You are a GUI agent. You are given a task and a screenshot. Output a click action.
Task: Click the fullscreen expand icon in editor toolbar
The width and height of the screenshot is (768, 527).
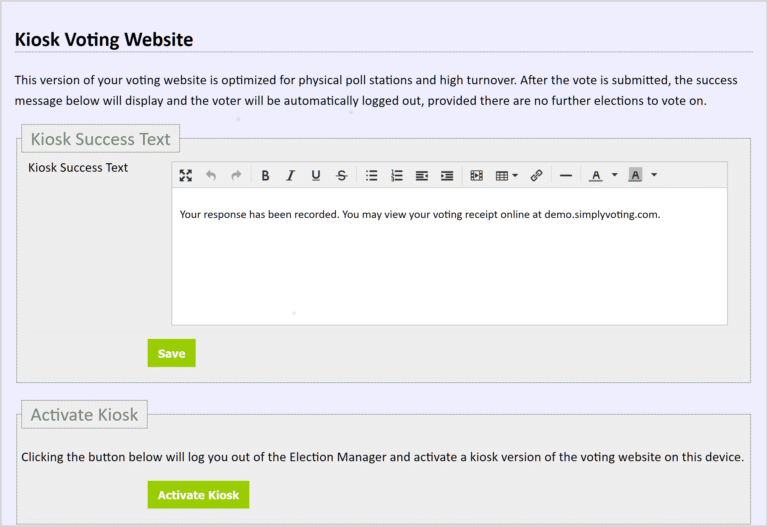(x=186, y=175)
